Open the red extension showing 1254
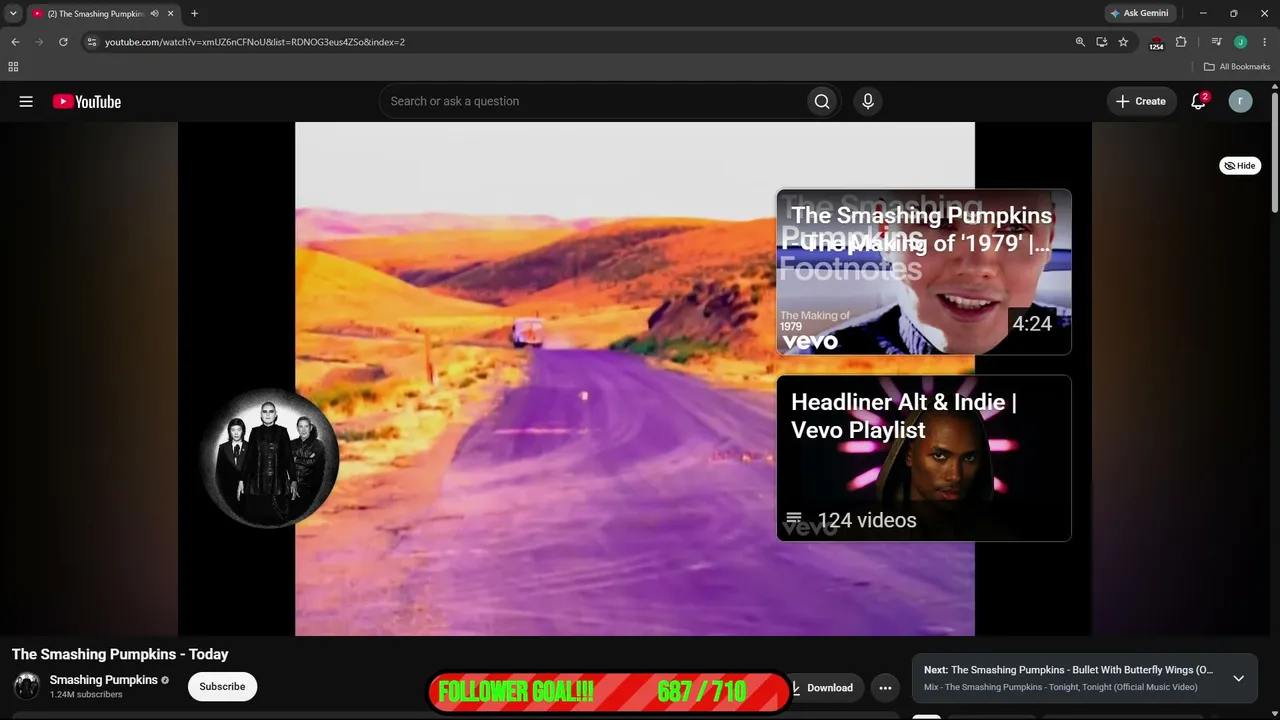The image size is (1280, 720). pos(1156,43)
